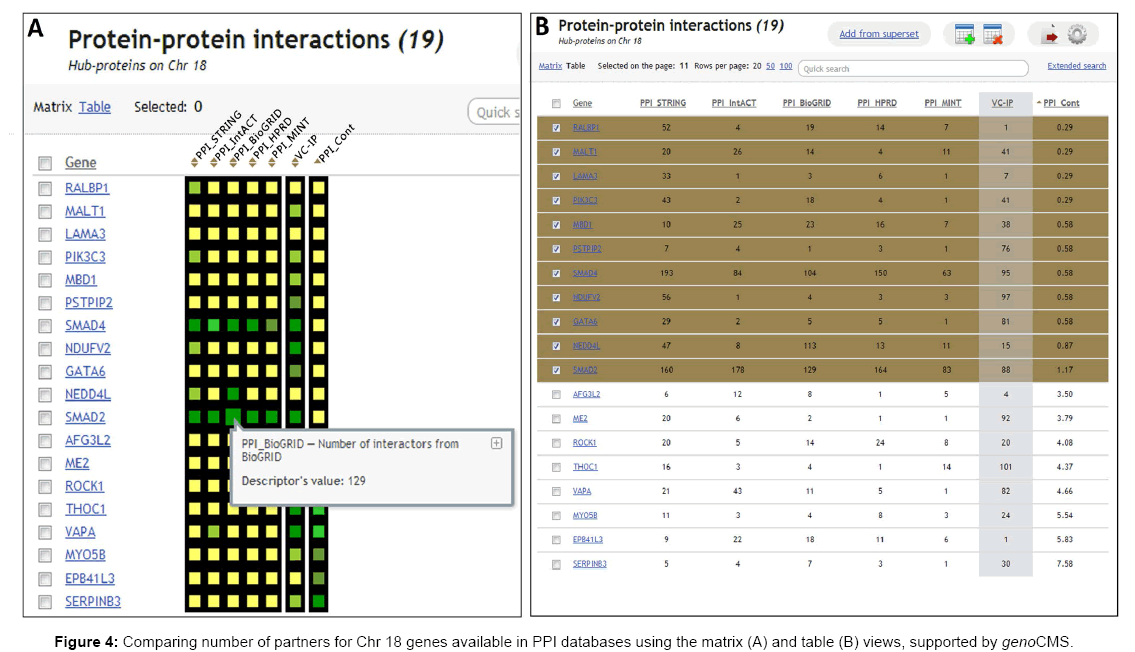This screenshot has height=652, width=1135.
Task: Click the Add from superset link
Action: [x=878, y=34]
